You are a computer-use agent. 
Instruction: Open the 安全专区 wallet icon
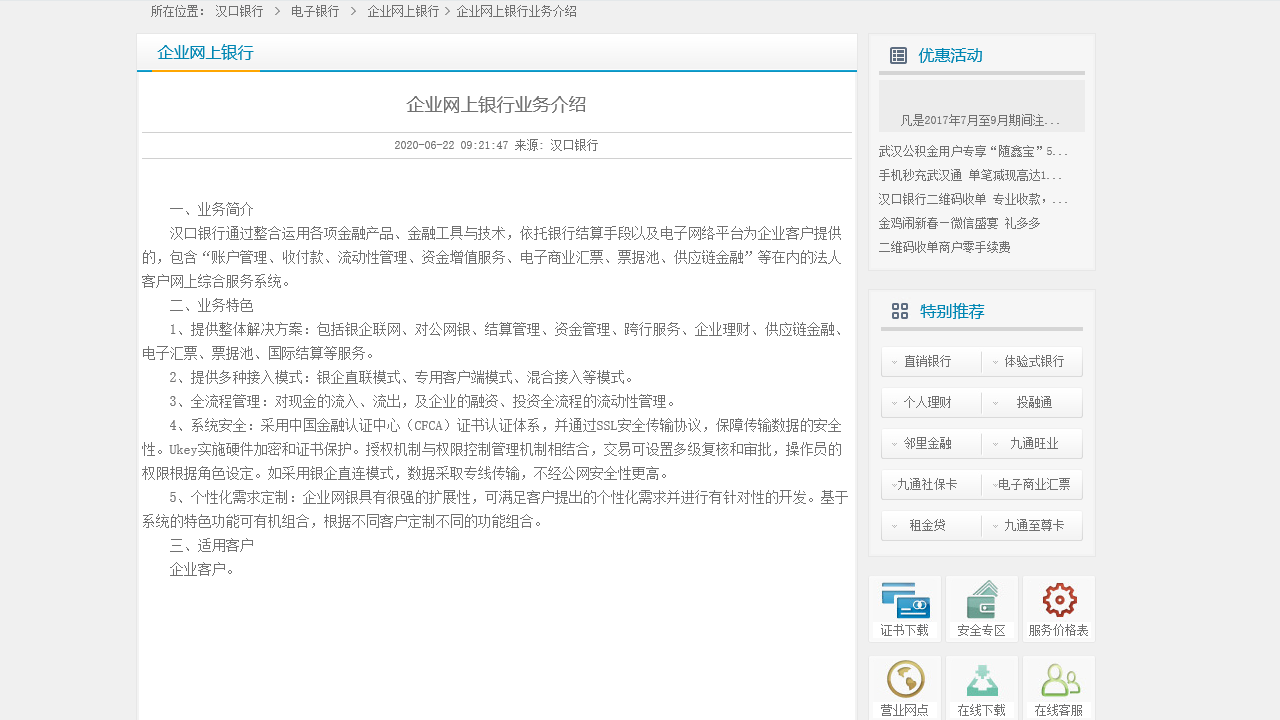coord(981,600)
